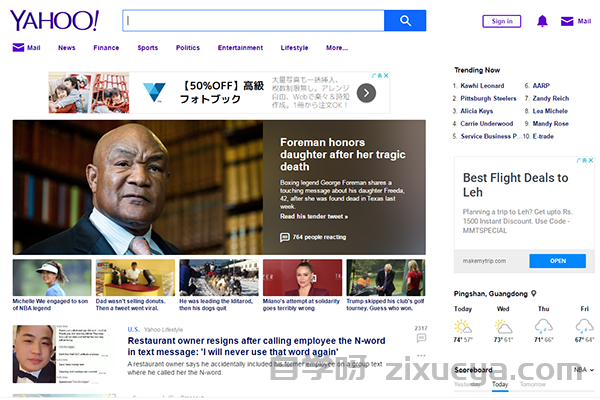Image resolution: width=600 pixels, height=400 pixels.
Task: Click trending topic Carrie Underwood
Action: point(486,124)
